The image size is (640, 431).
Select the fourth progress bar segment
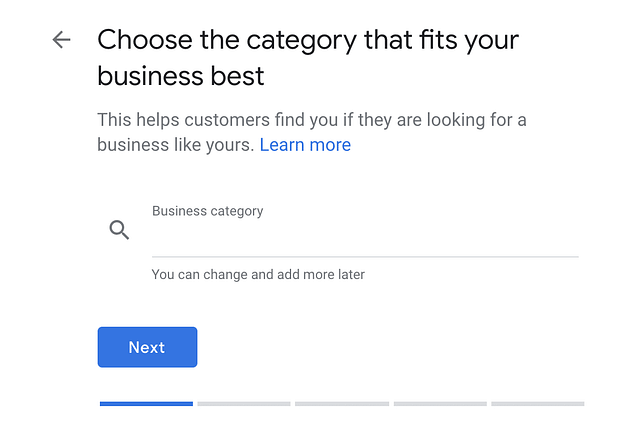pyautogui.click(x=440, y=404)
